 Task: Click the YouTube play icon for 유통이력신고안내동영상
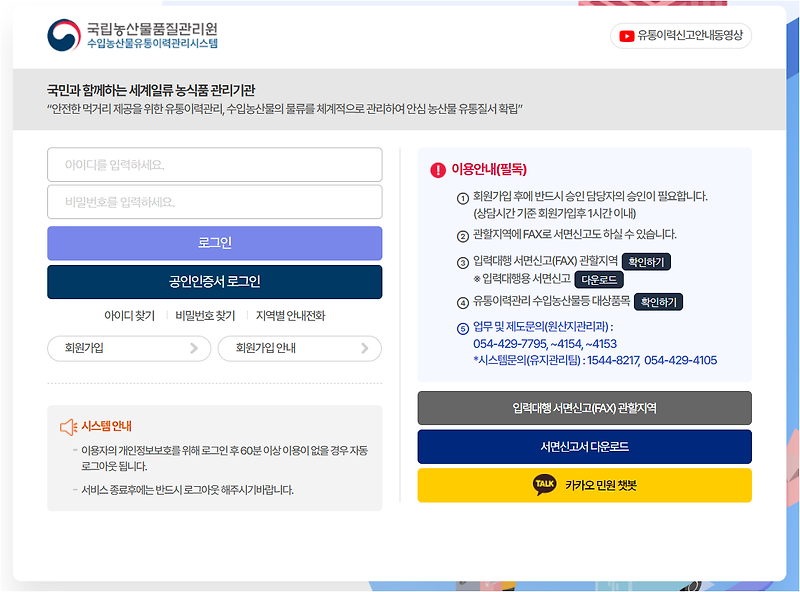click(625, 34)
